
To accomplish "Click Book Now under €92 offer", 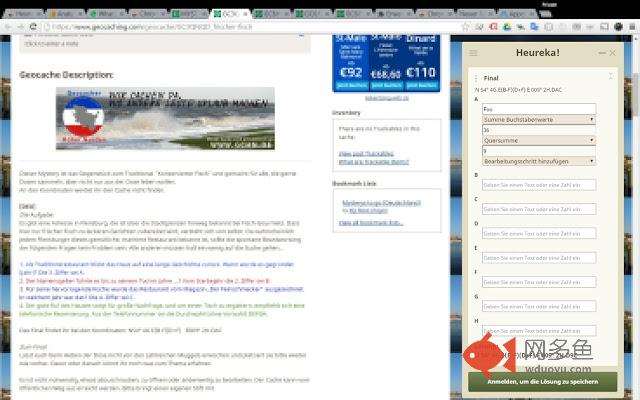I will [x=351, y=85].
